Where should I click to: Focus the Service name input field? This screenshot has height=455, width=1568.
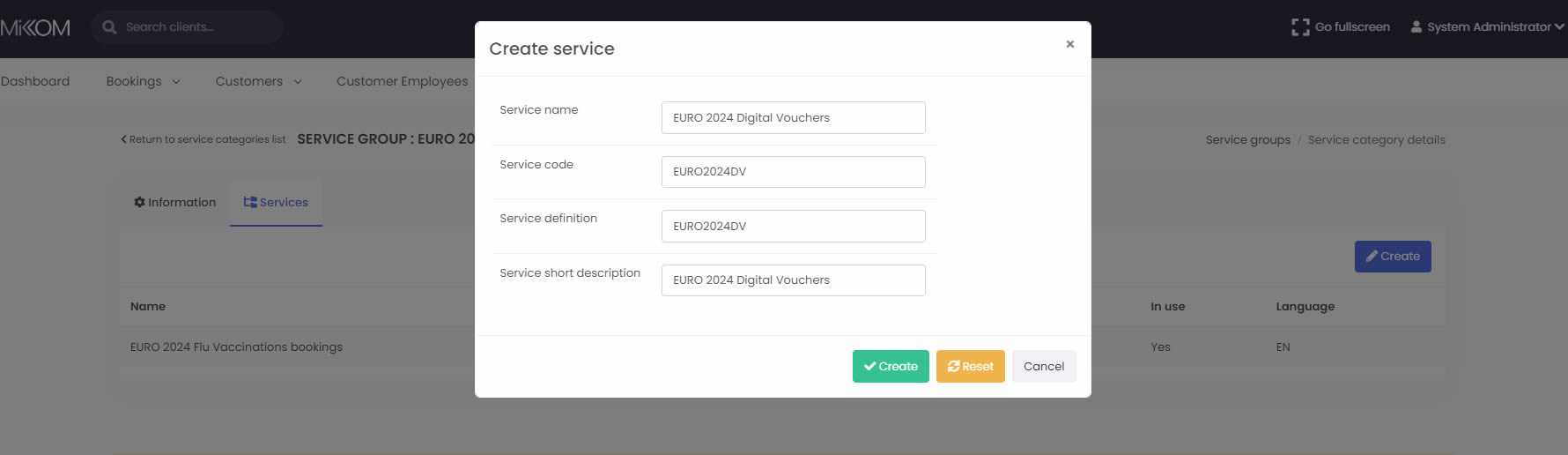(x=793, y=118)
